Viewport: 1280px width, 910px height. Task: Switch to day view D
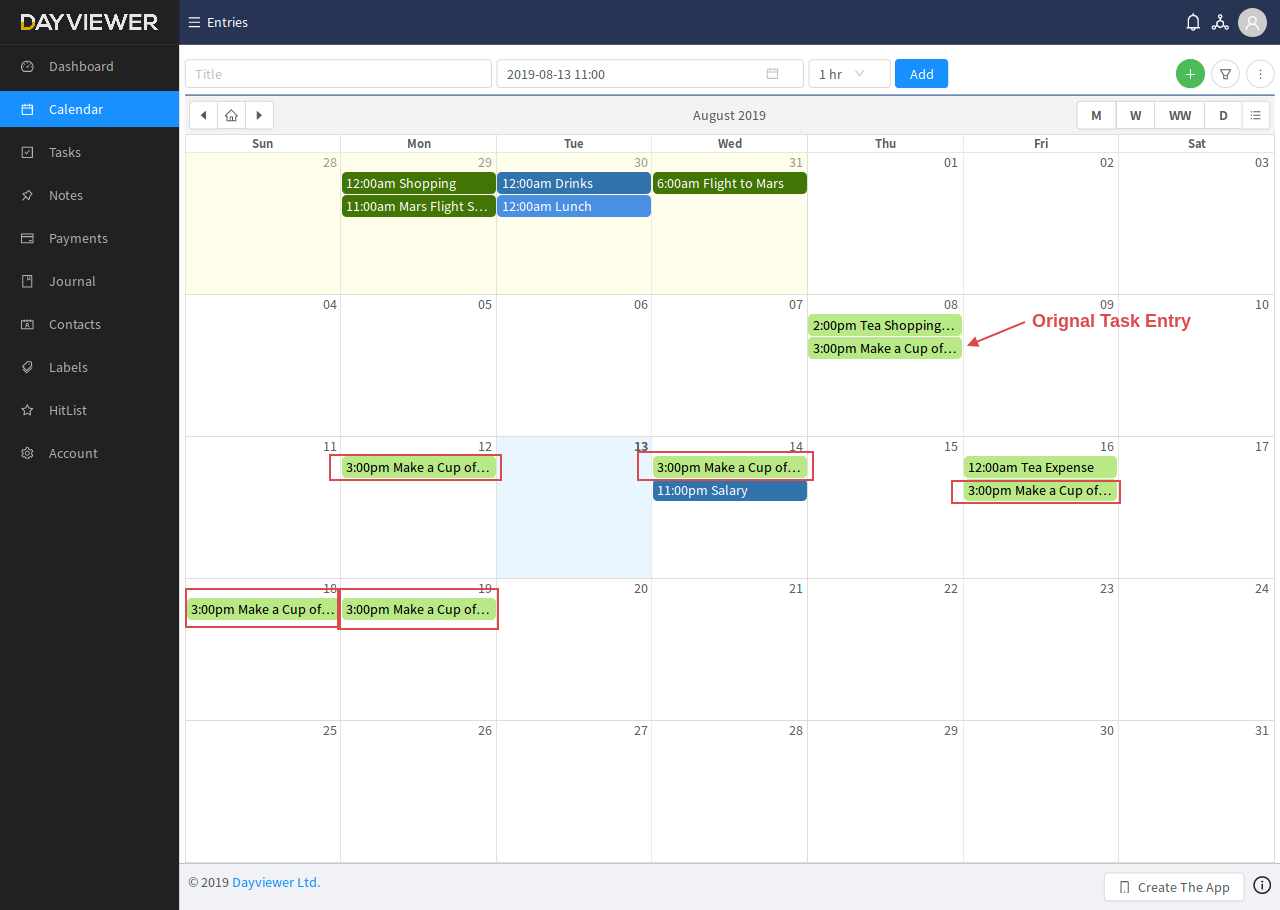tap(1223, 115)
